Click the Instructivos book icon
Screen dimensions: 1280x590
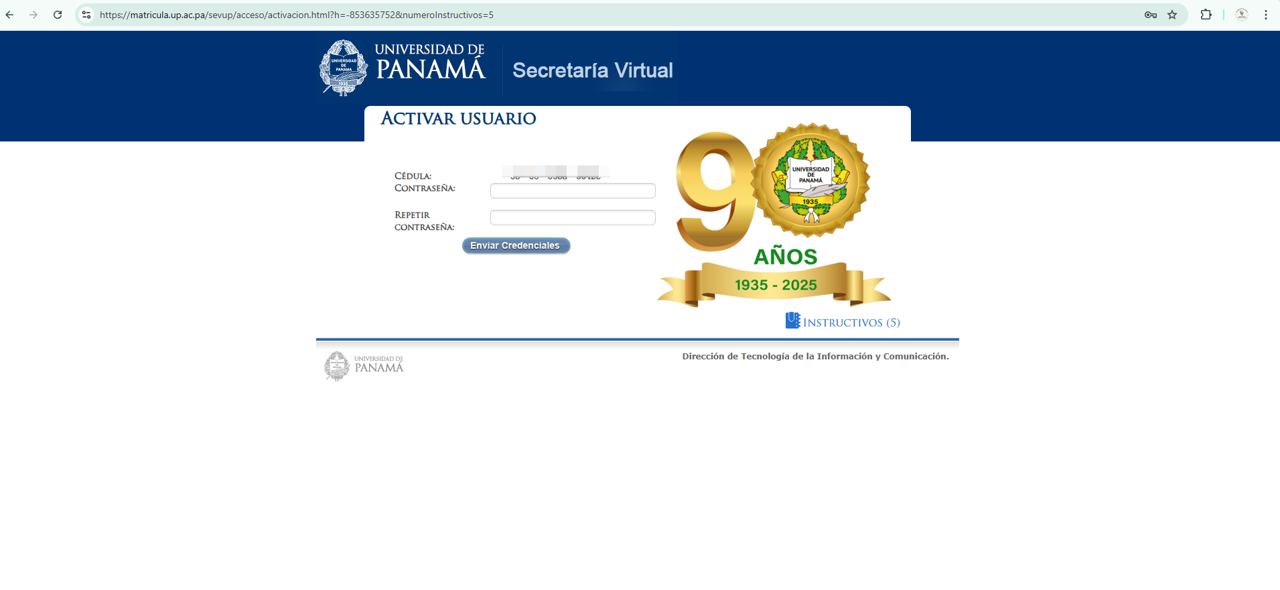pos(793,320)
